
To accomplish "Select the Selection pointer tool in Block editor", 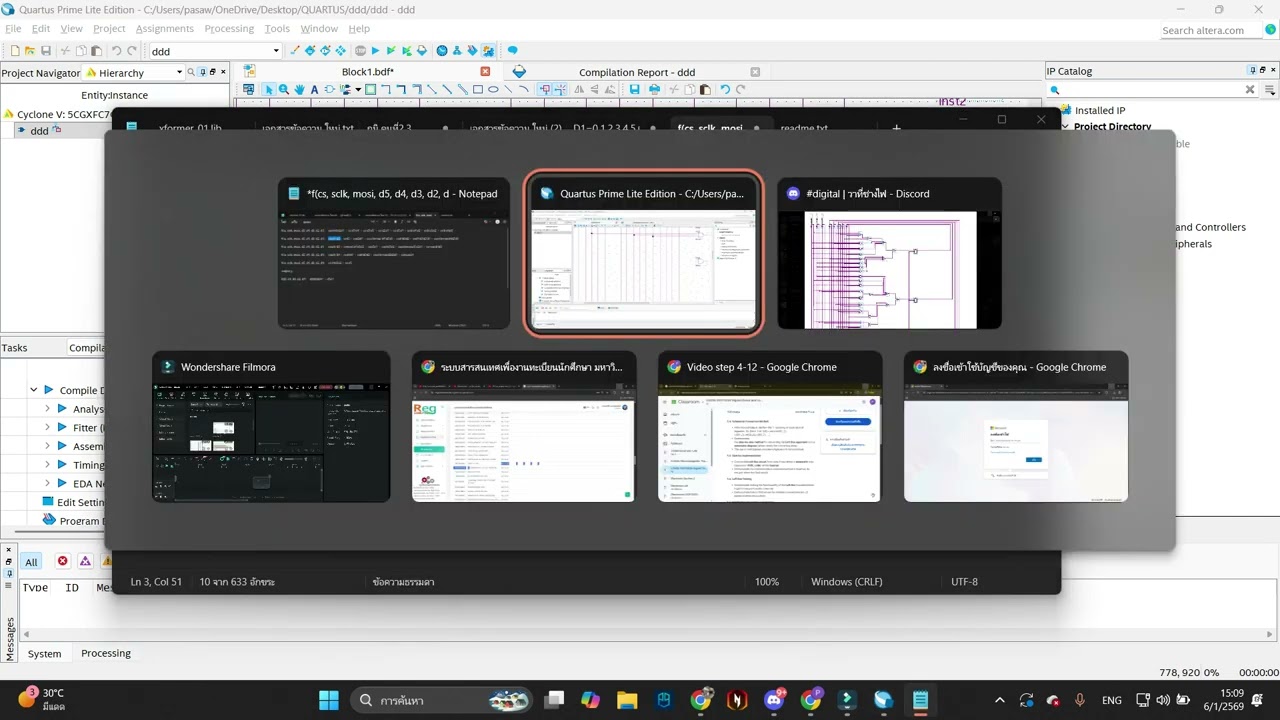I will pos(268,89).
